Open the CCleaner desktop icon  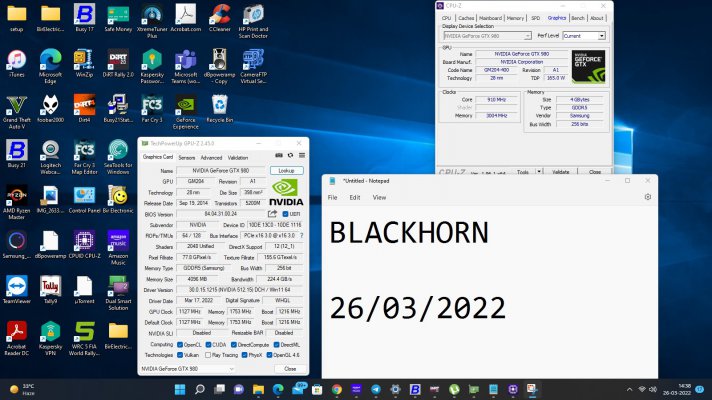tap(220, 18)
